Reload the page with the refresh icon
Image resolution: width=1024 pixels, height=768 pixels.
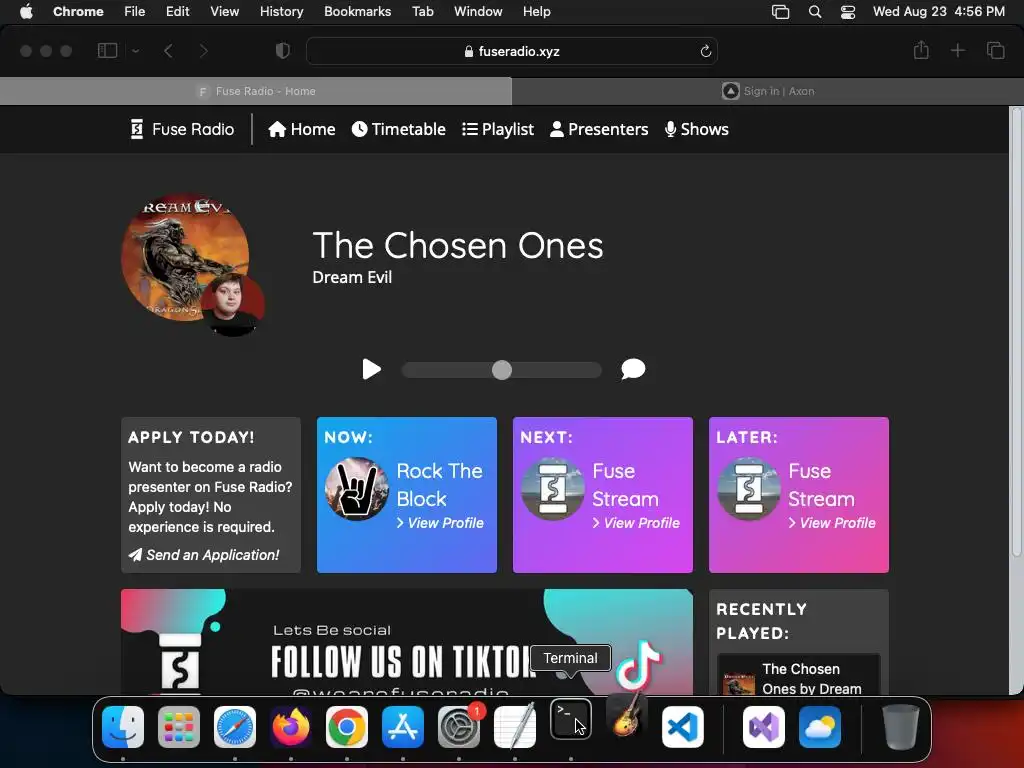point(705,51)
